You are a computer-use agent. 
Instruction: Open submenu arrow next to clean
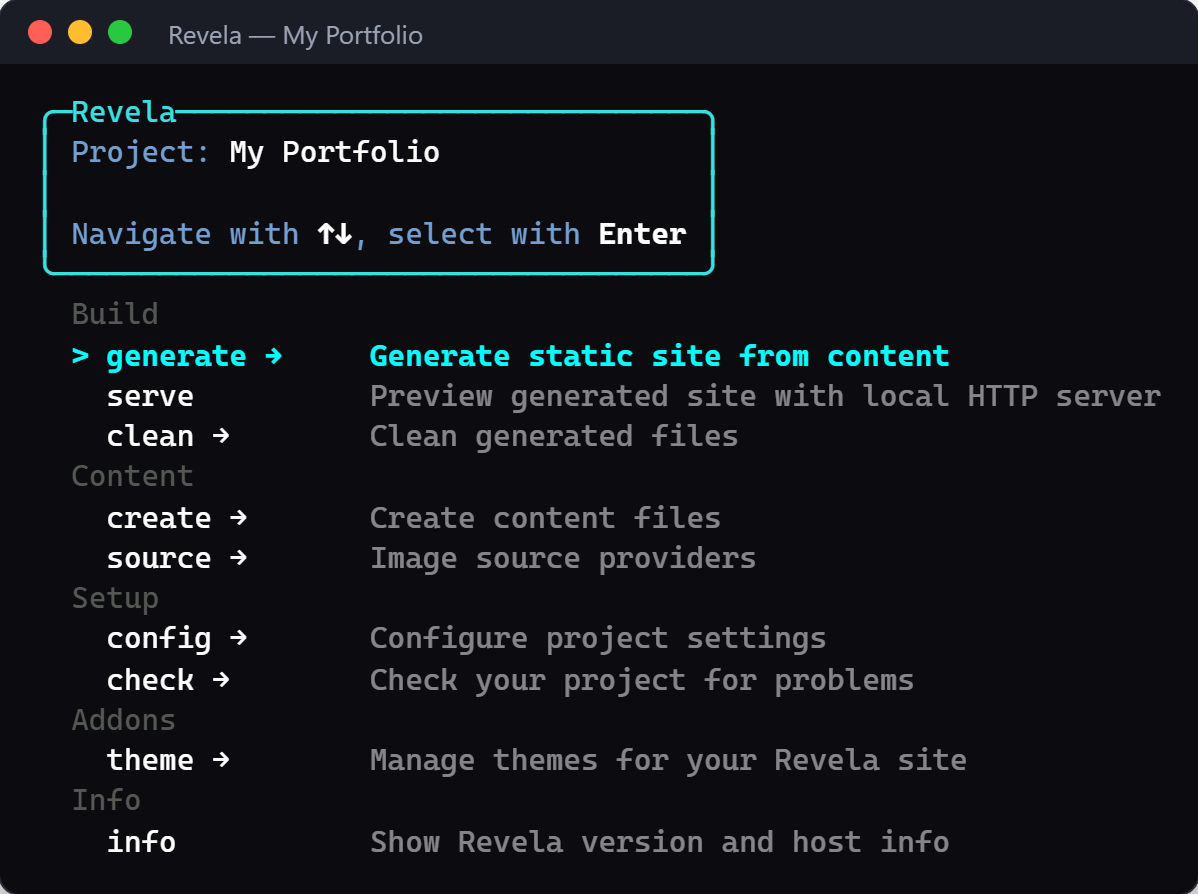[221, 436]
